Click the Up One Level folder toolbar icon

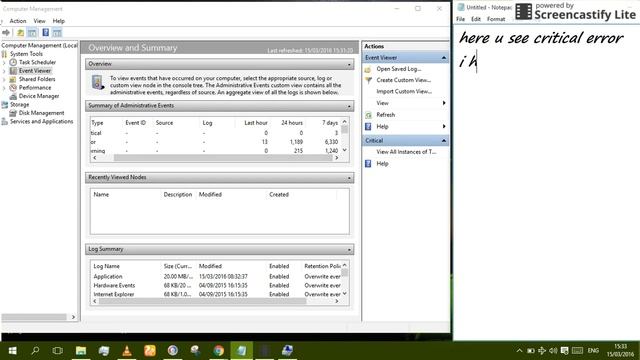point(20,33)
